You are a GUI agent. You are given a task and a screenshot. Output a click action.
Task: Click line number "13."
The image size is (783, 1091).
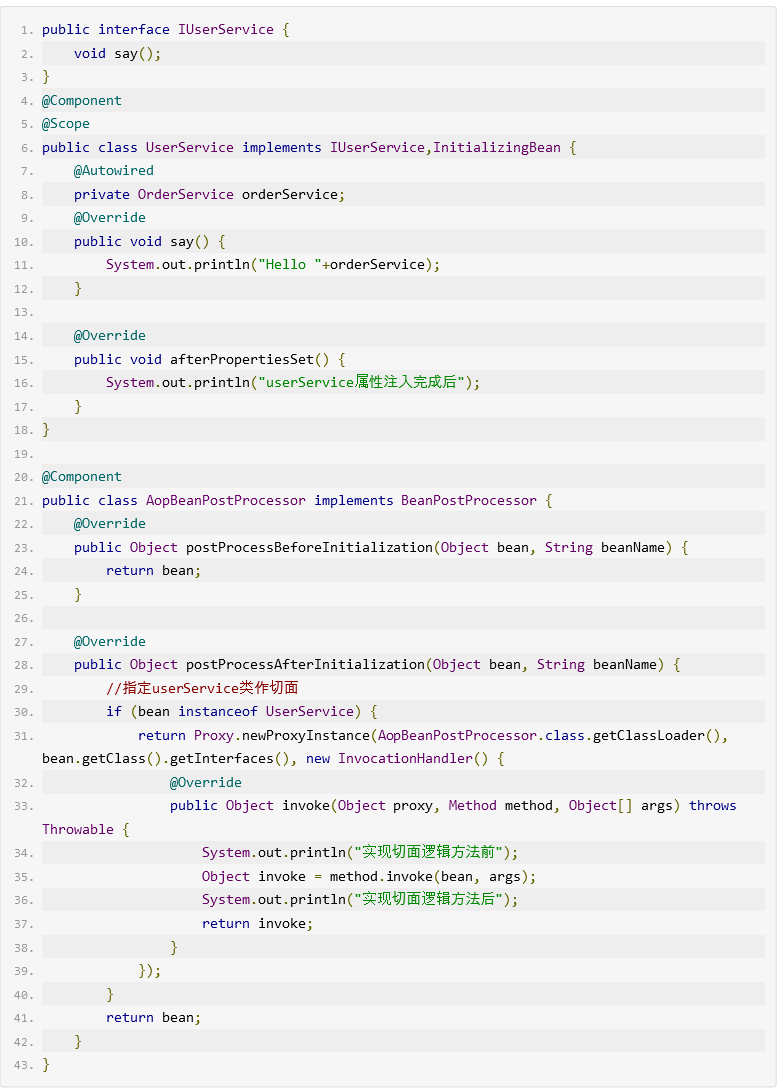[x=24, y=312]
